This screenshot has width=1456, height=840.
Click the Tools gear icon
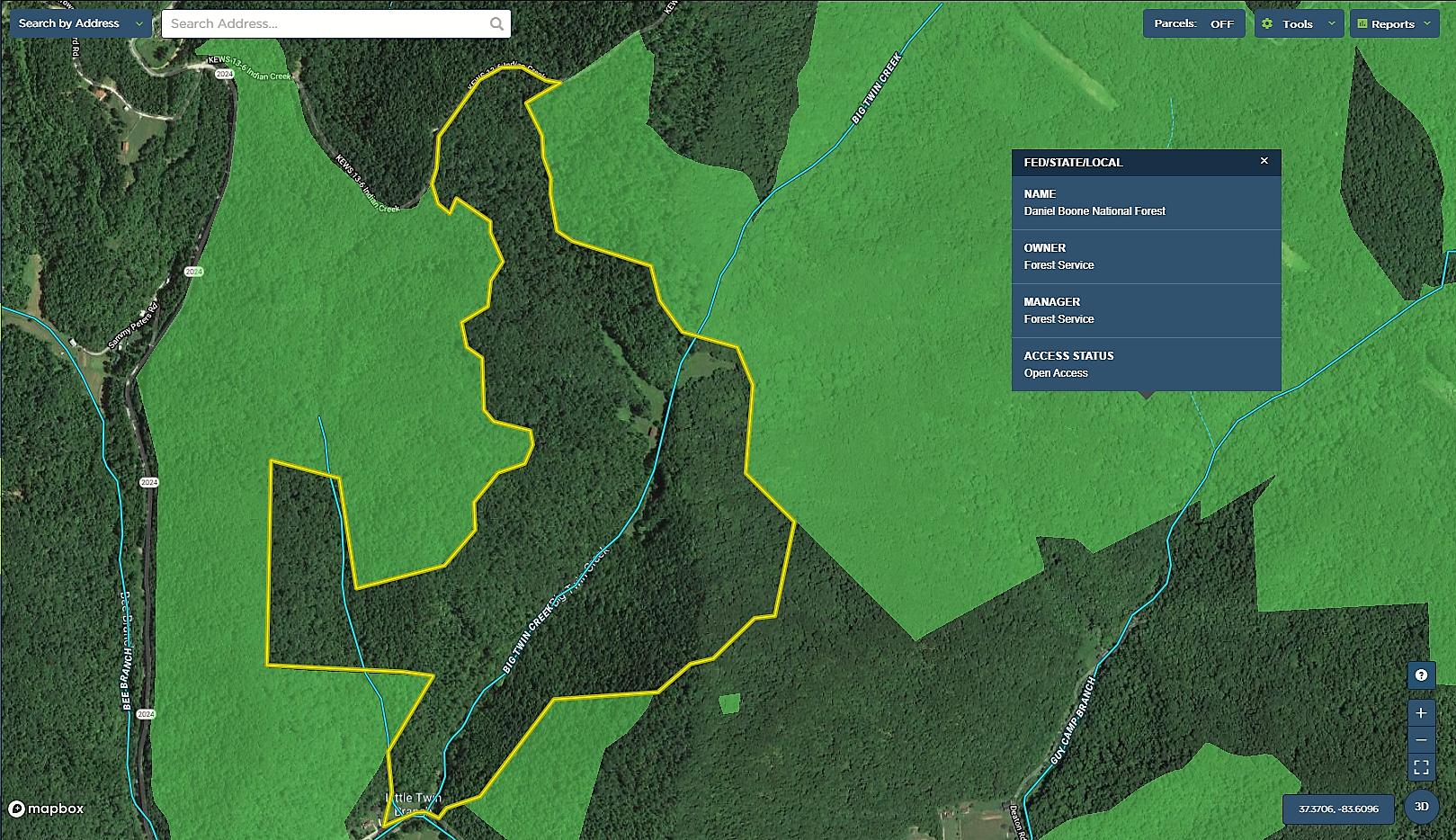point(1267,24)
